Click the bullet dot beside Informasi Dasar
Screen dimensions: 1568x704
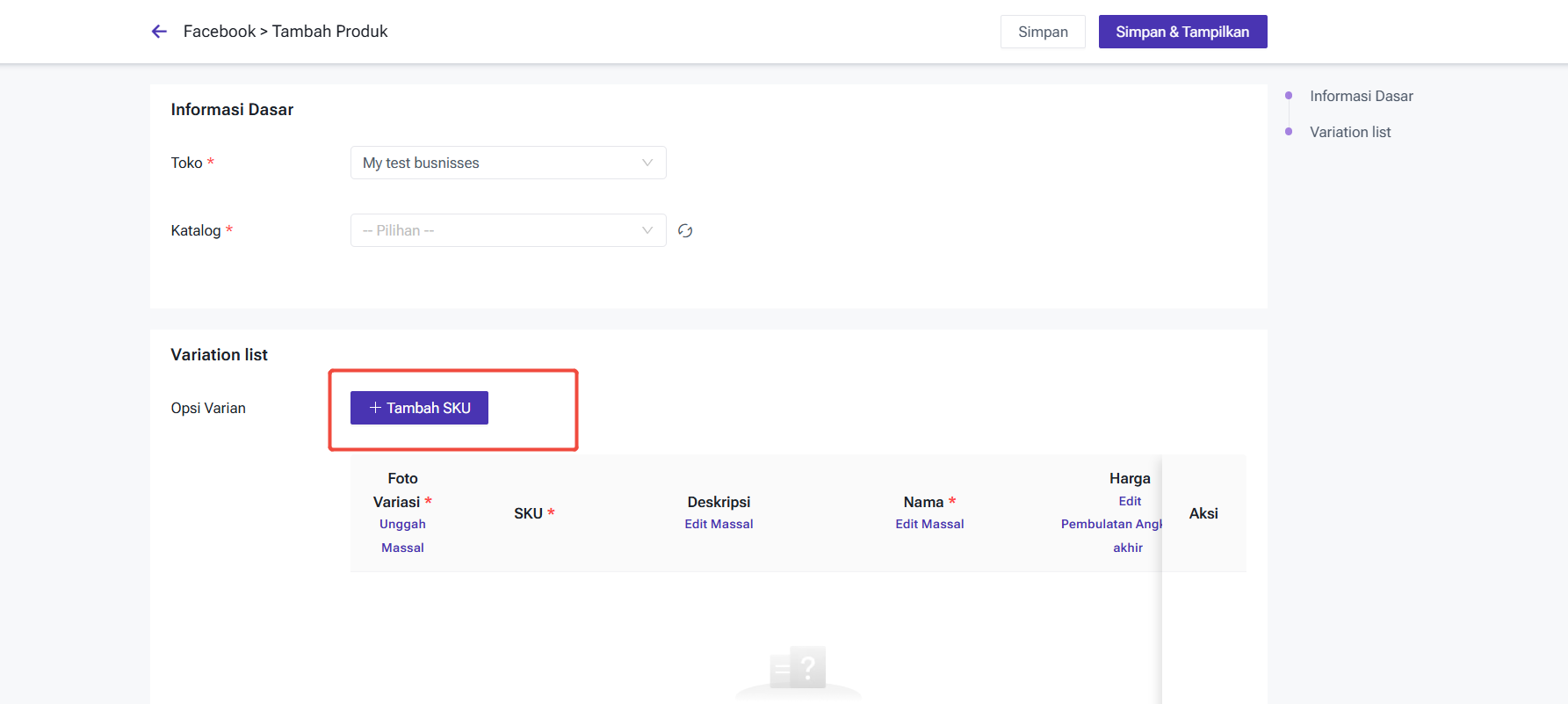pos(1289,96)
